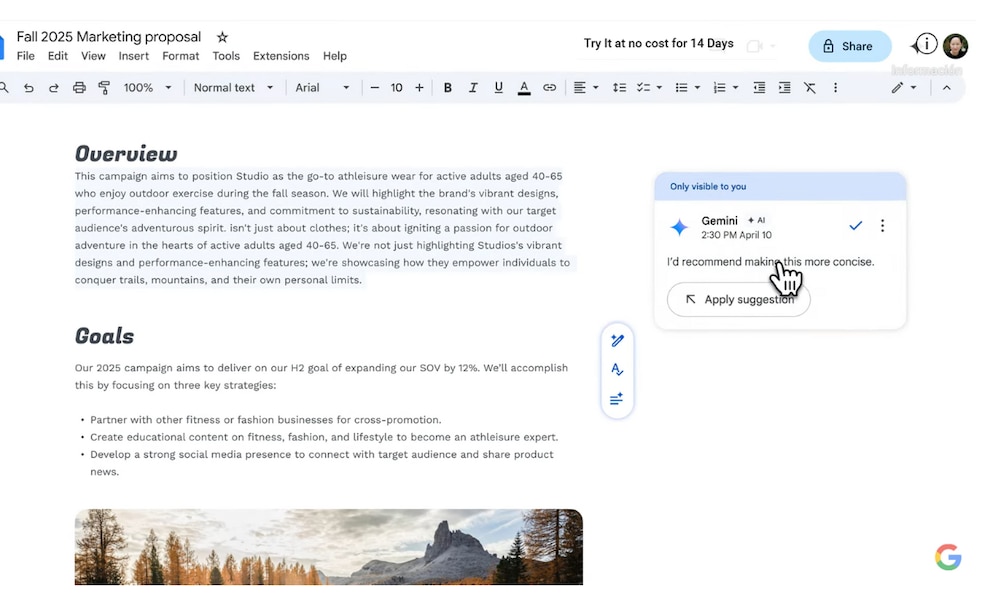This screenshot has height=606, width=992.
Task: Open the Insert menu
Action: [x=133, y=56]
